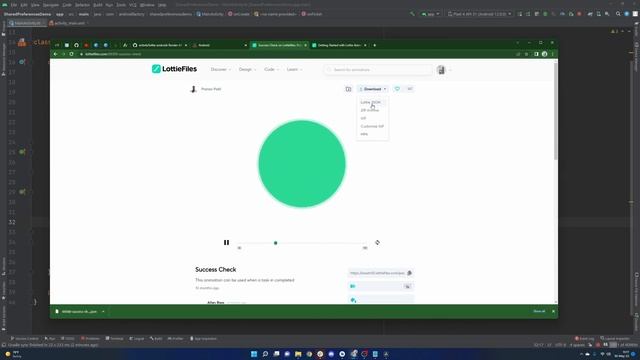The width and height of the screenshot is (640, 360).
Task: Go to the LottieFiles home logo
Action: 174,69
